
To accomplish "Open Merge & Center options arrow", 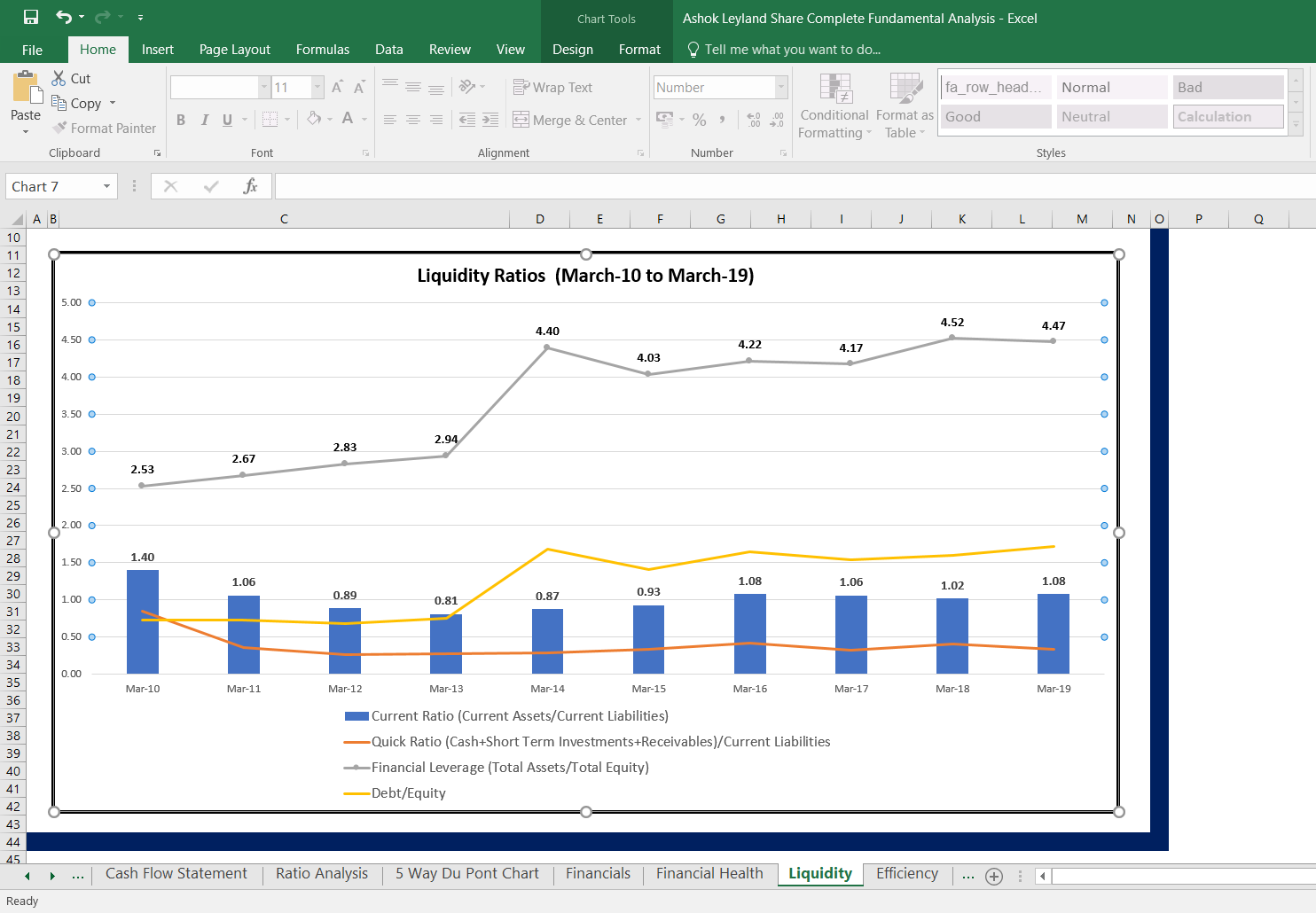I will 638,120.
